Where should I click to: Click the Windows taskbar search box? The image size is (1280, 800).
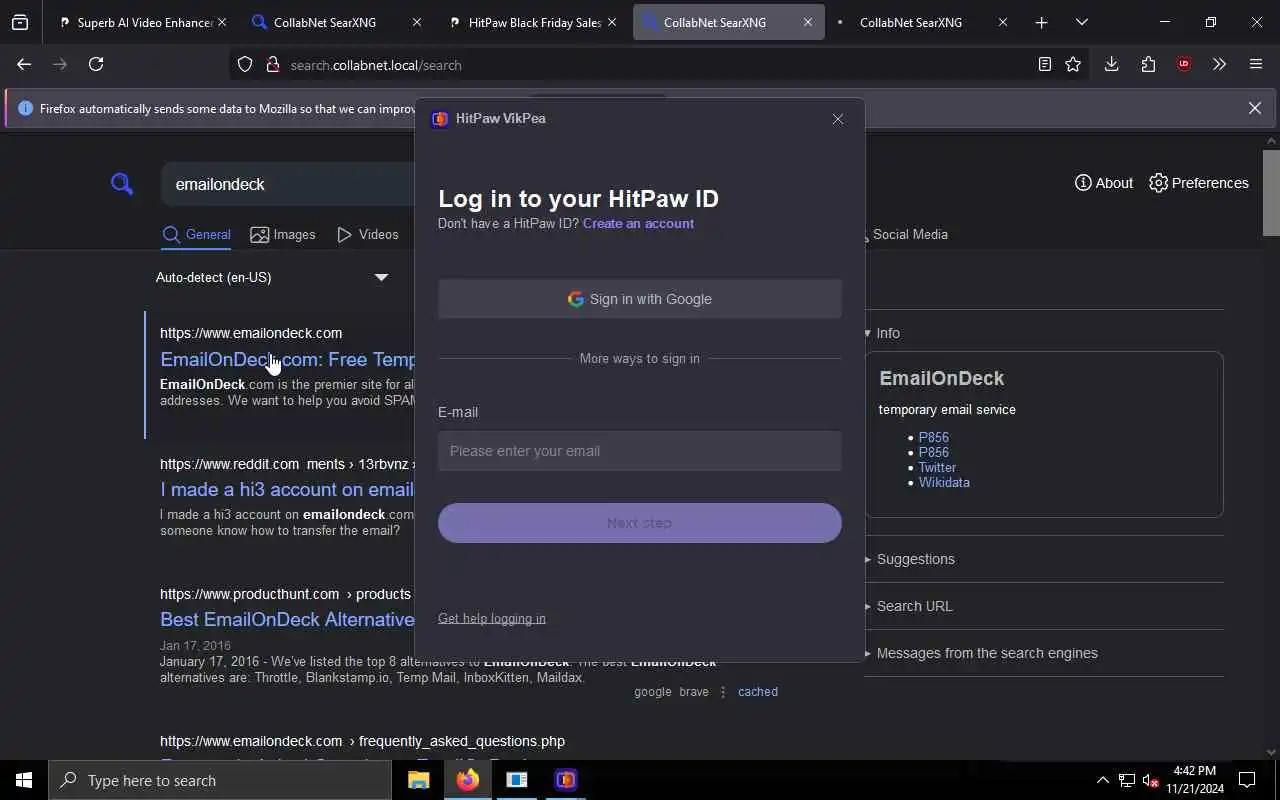pyautogui.click(x=220, y=780)
